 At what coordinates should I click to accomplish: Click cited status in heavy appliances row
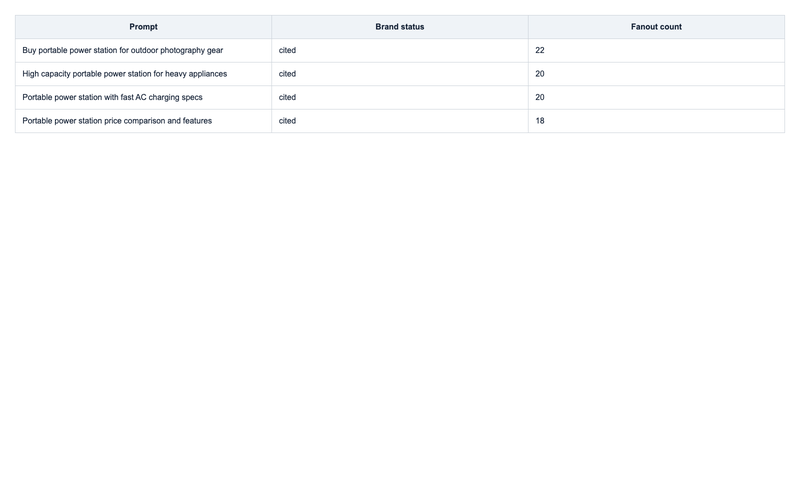(x=287, y=73)
